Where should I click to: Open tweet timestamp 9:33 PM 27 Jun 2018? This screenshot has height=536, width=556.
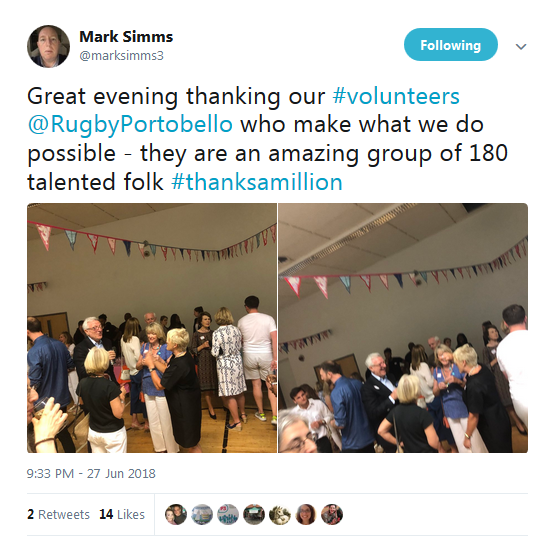pyautogui.click(x=91, y=474)
